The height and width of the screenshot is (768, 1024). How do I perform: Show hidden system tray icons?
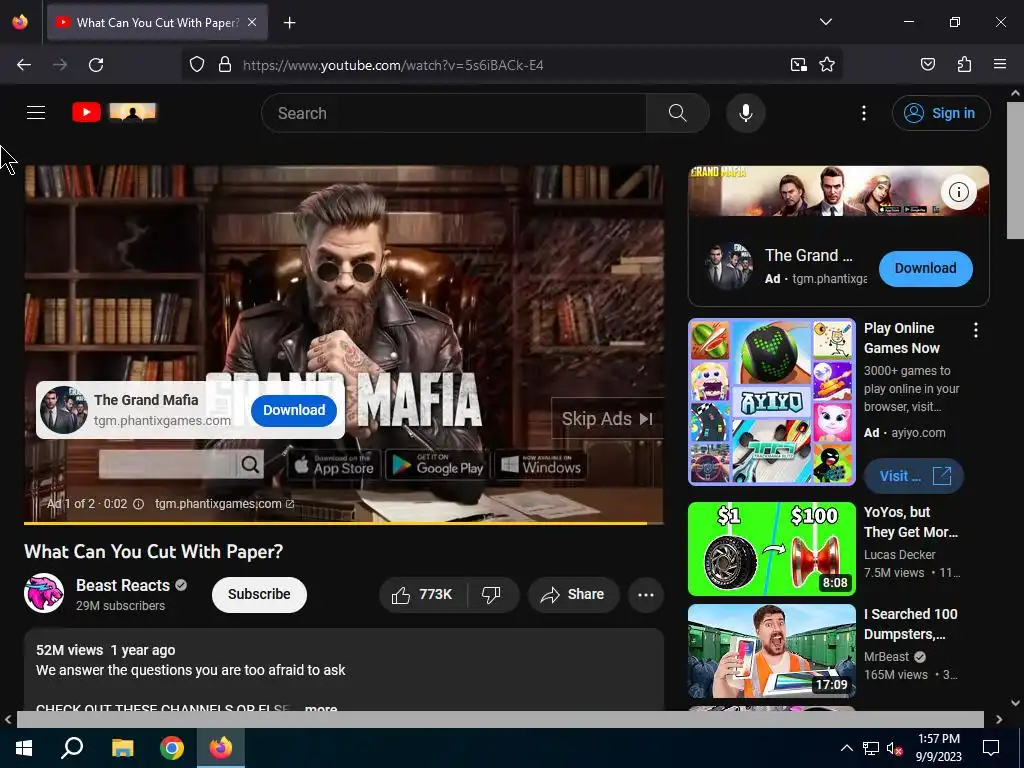[846, 748]
